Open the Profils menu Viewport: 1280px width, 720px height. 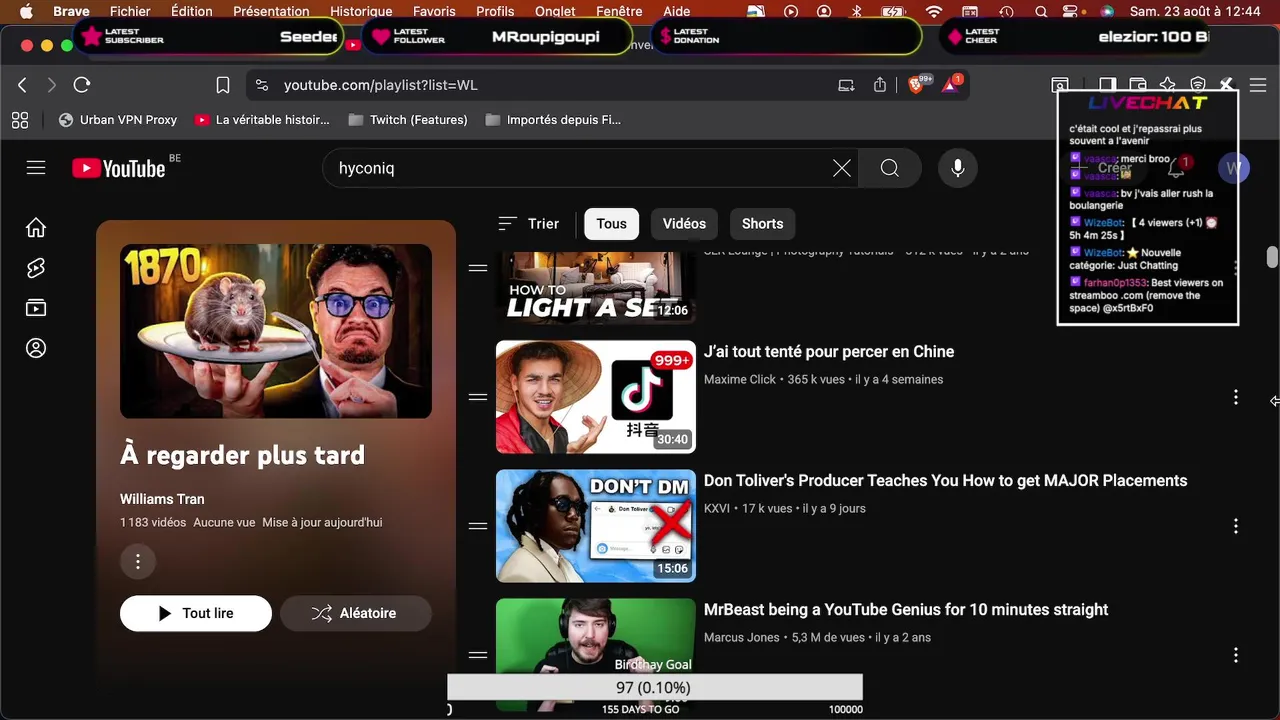coord(495,11)
